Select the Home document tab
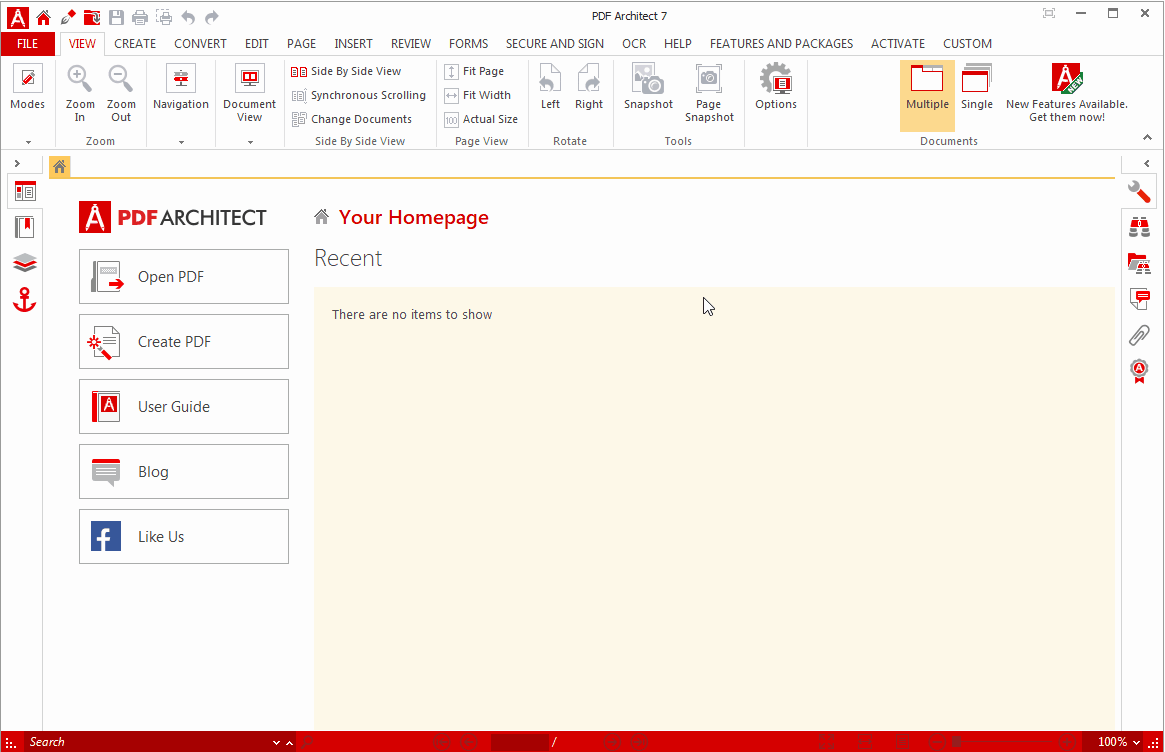This screenshot has width=1165, height=752. 59,166
